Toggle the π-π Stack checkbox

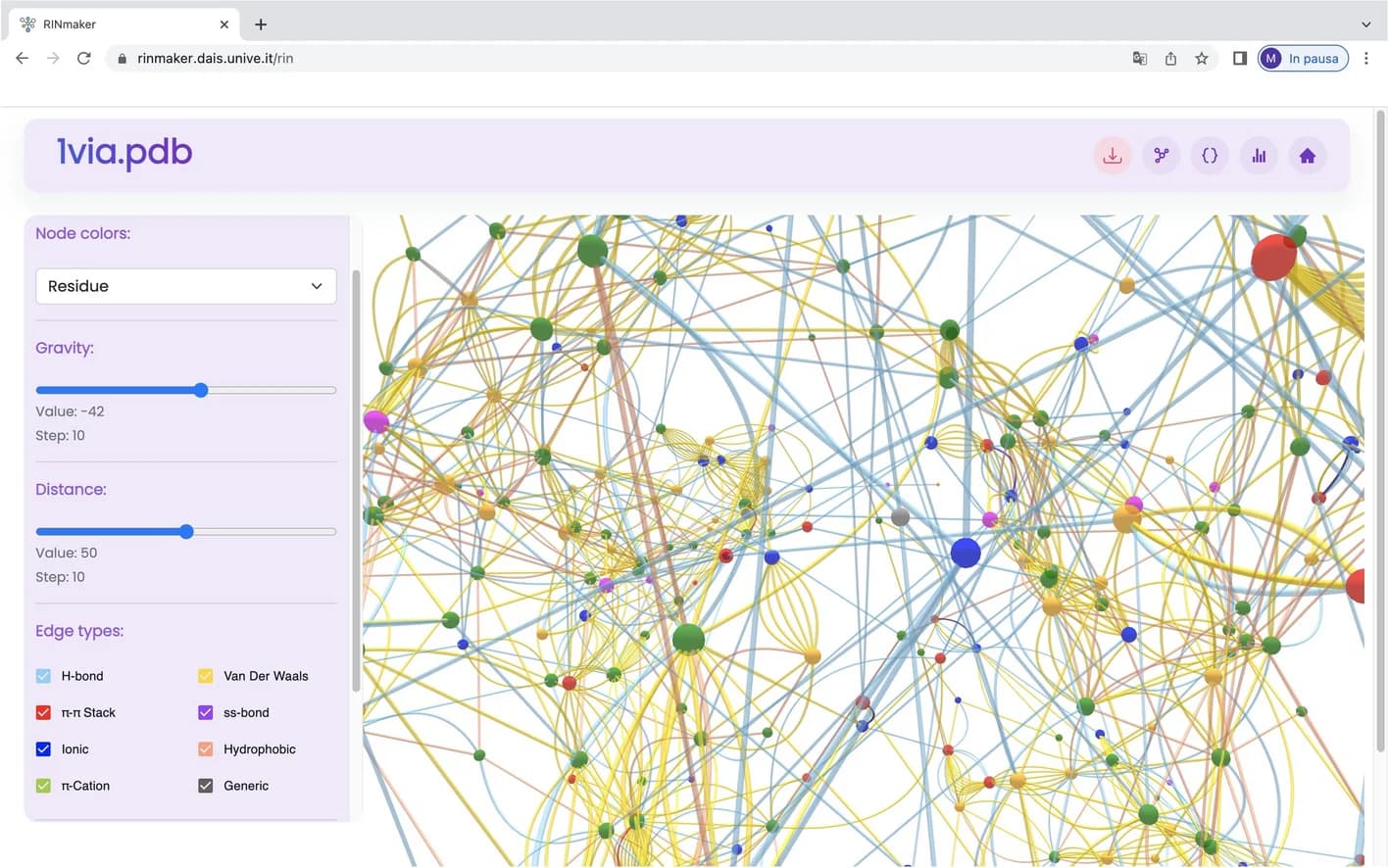click(x=43, y=712)
